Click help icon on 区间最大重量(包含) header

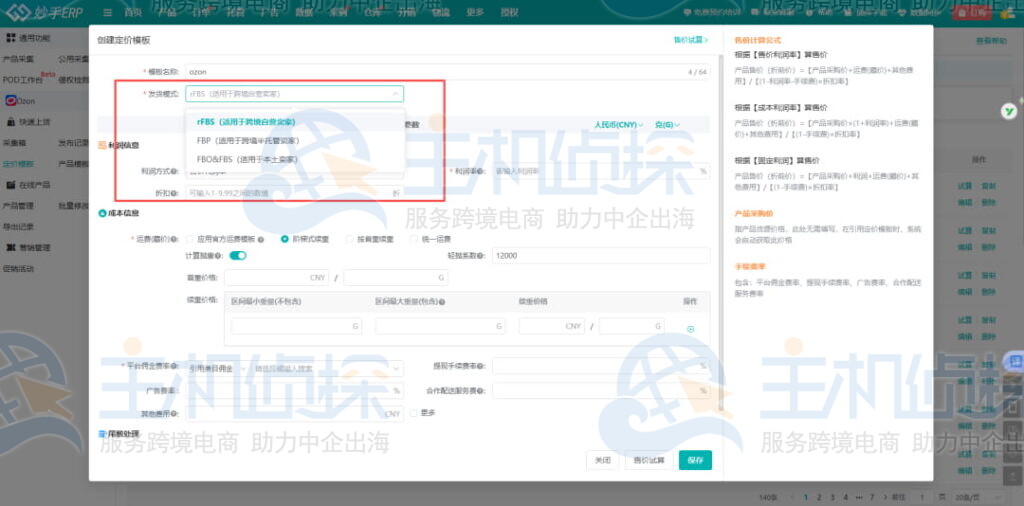[x=442, y=302]
